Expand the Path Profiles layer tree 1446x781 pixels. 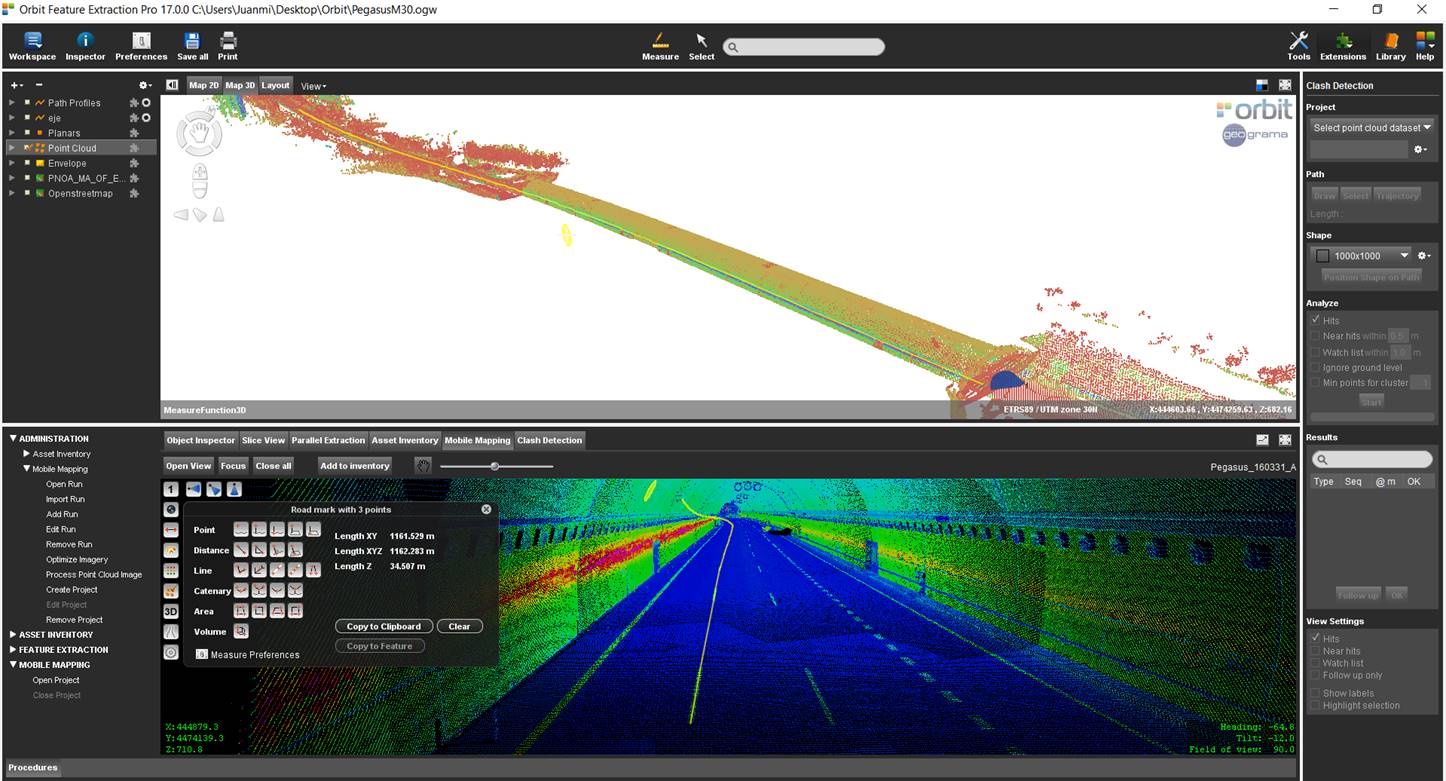12,103
